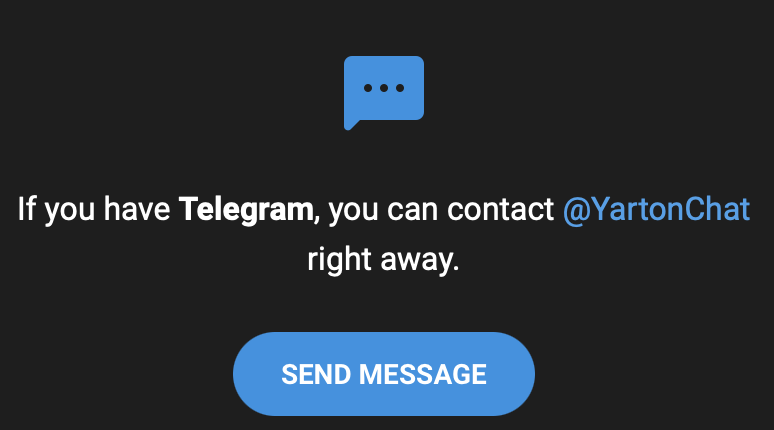
Task: Click the word MESSAGE on the blue button
Action: (423, 374)
